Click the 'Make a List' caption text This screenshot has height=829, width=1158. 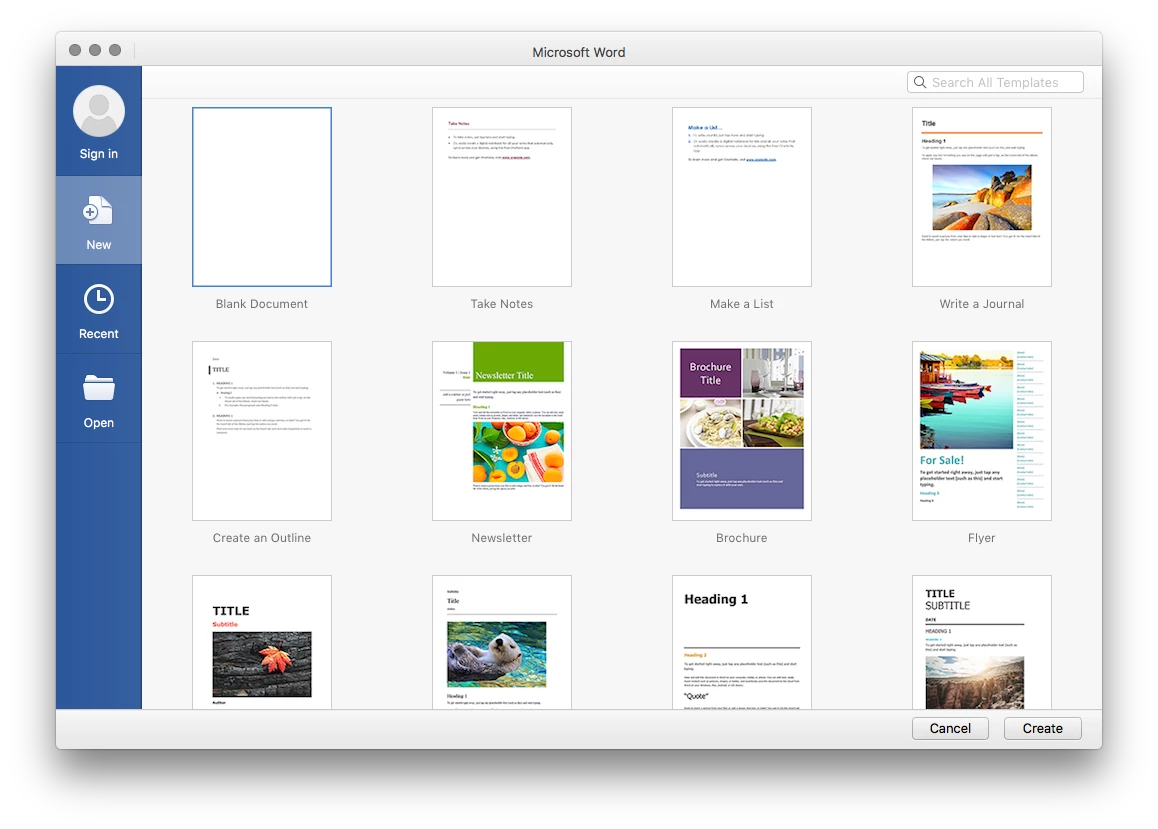pos(741,304)
